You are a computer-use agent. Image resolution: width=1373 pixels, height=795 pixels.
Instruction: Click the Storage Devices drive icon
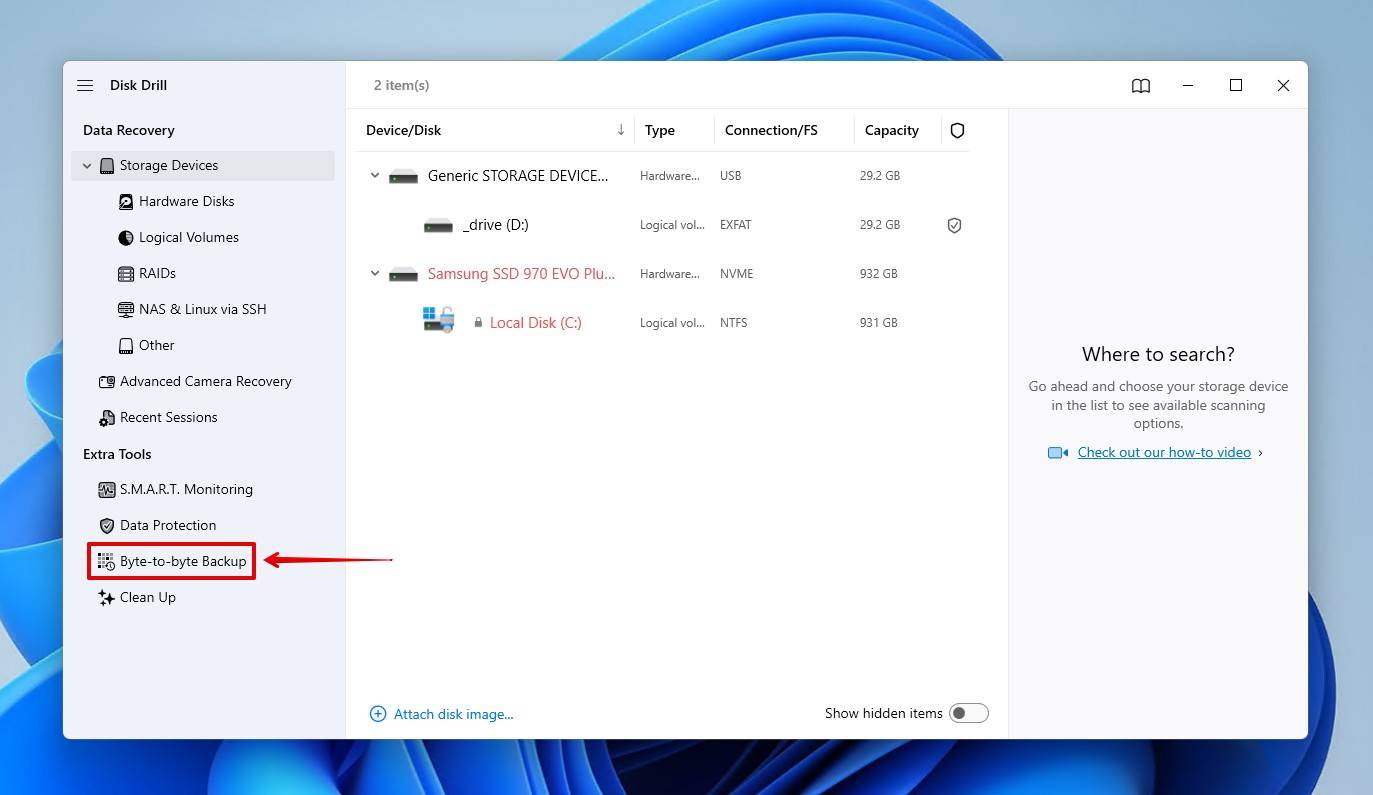tap(107, 166)
